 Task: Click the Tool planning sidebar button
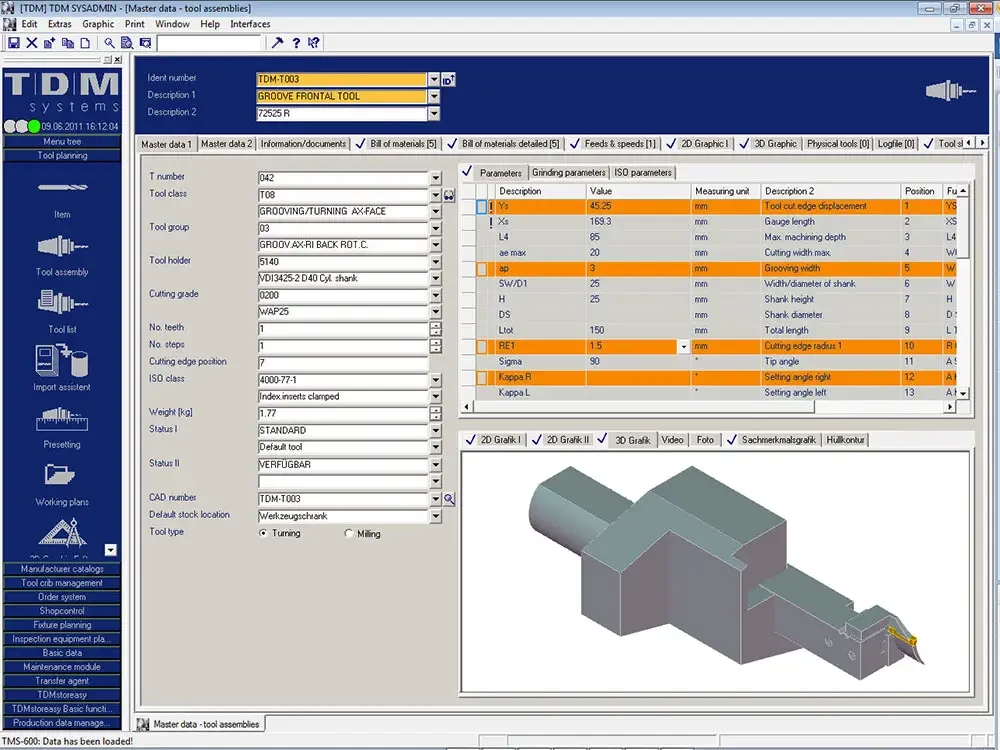coord(62,156)
